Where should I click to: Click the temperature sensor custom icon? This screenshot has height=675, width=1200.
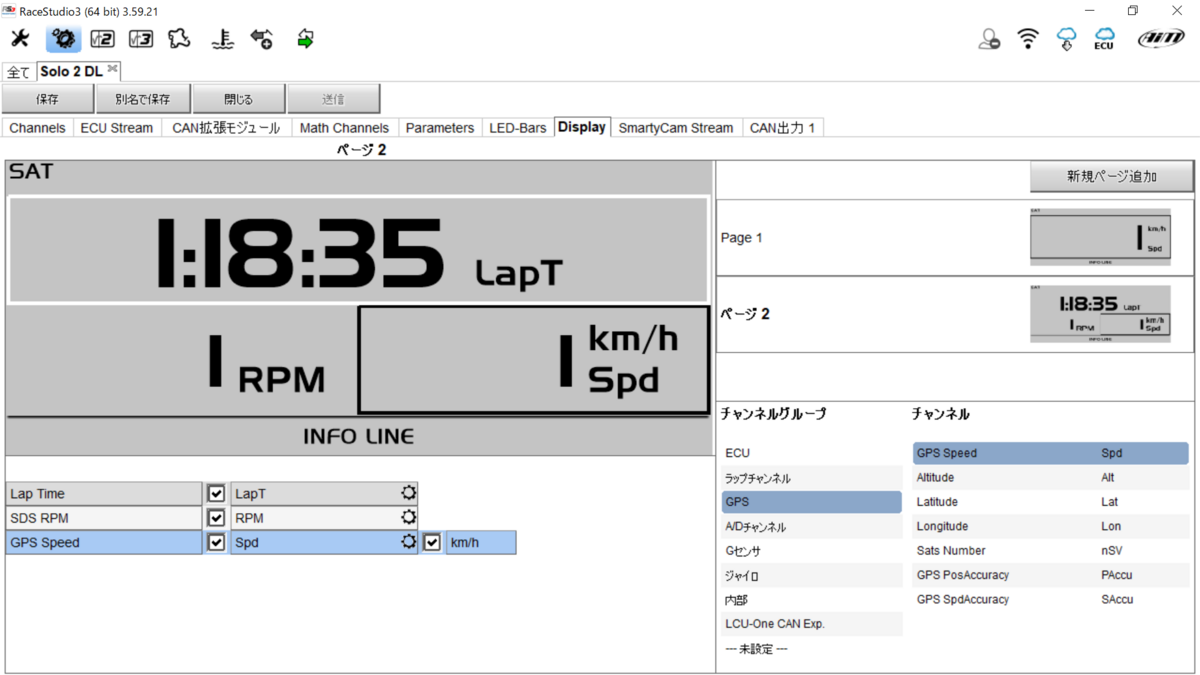(222, 39)
